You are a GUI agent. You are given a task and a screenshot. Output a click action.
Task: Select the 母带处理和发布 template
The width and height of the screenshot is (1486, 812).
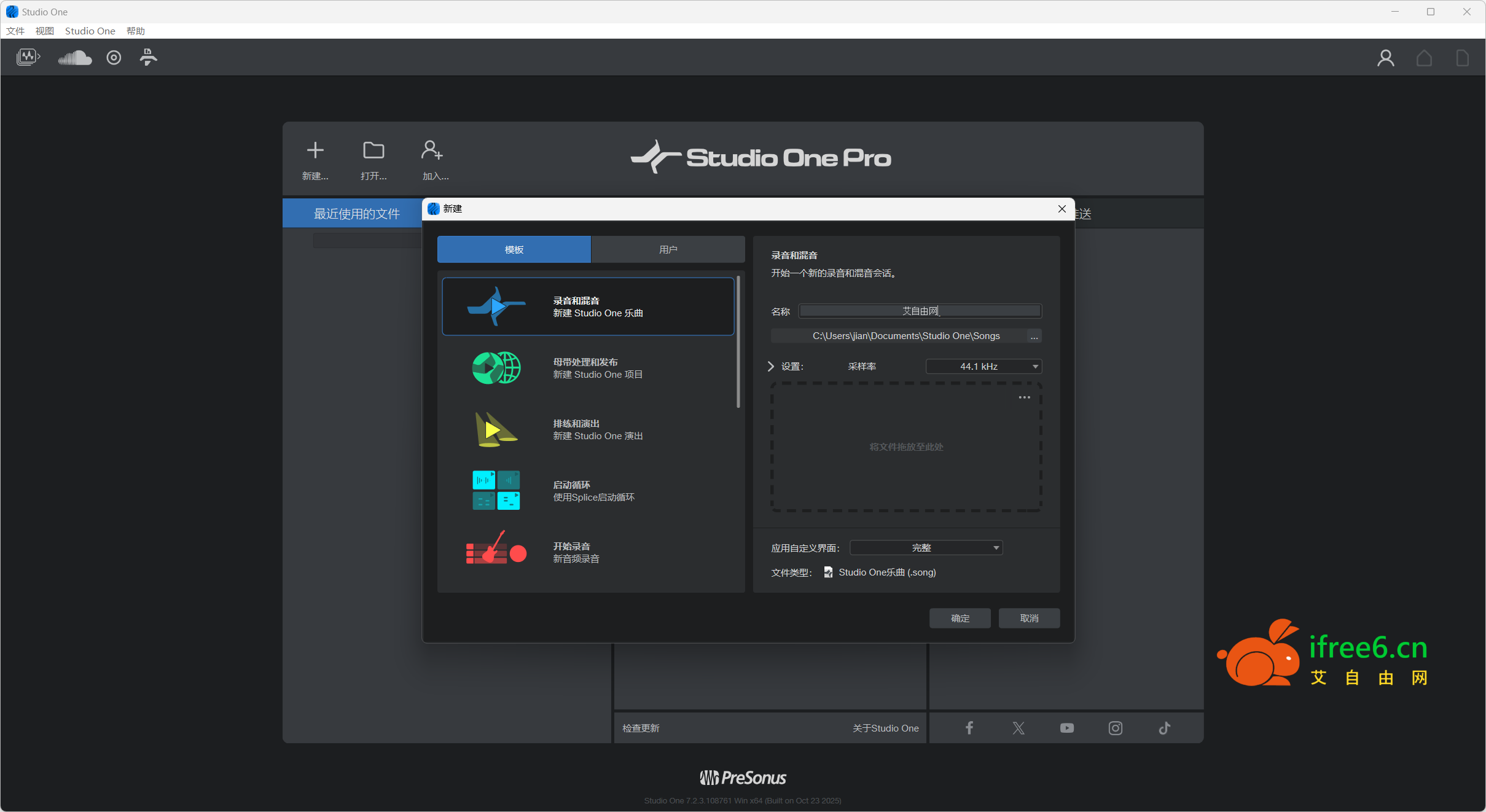[x=588, y=368]
